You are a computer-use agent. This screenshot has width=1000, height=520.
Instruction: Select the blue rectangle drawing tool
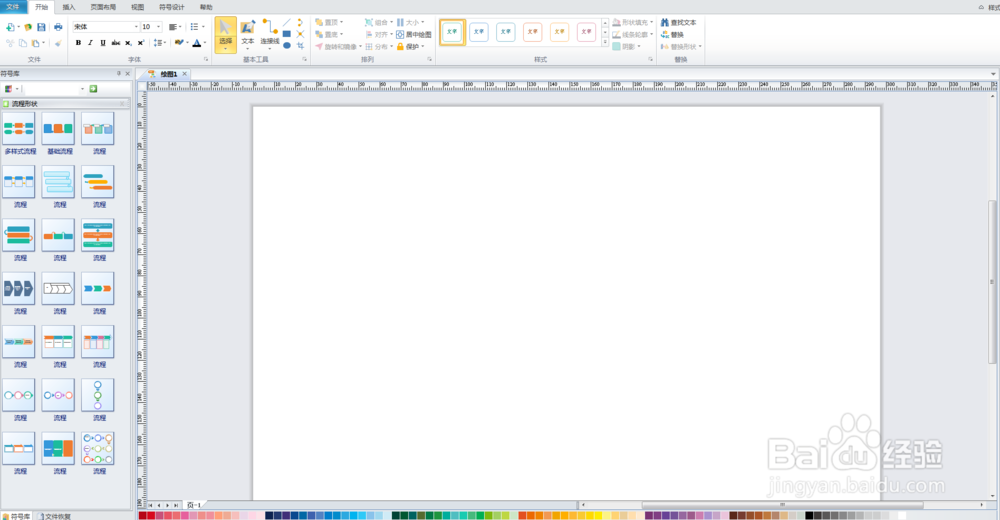pos(287,34)
